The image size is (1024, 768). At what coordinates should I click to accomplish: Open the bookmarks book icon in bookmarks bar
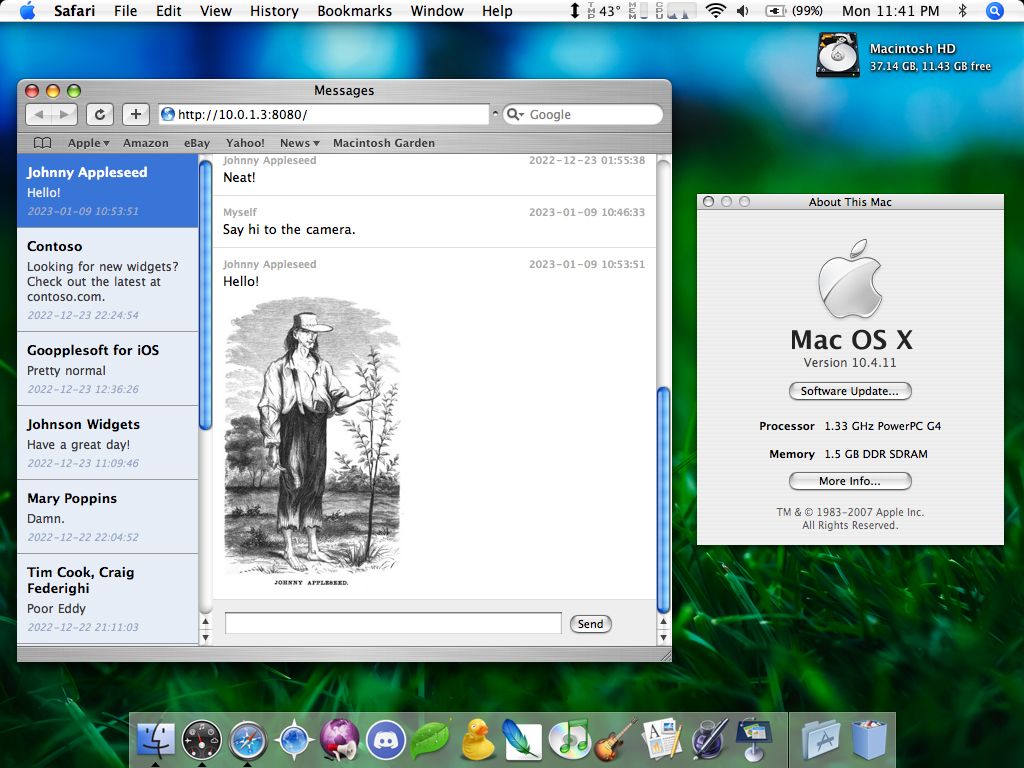[42, 143]
